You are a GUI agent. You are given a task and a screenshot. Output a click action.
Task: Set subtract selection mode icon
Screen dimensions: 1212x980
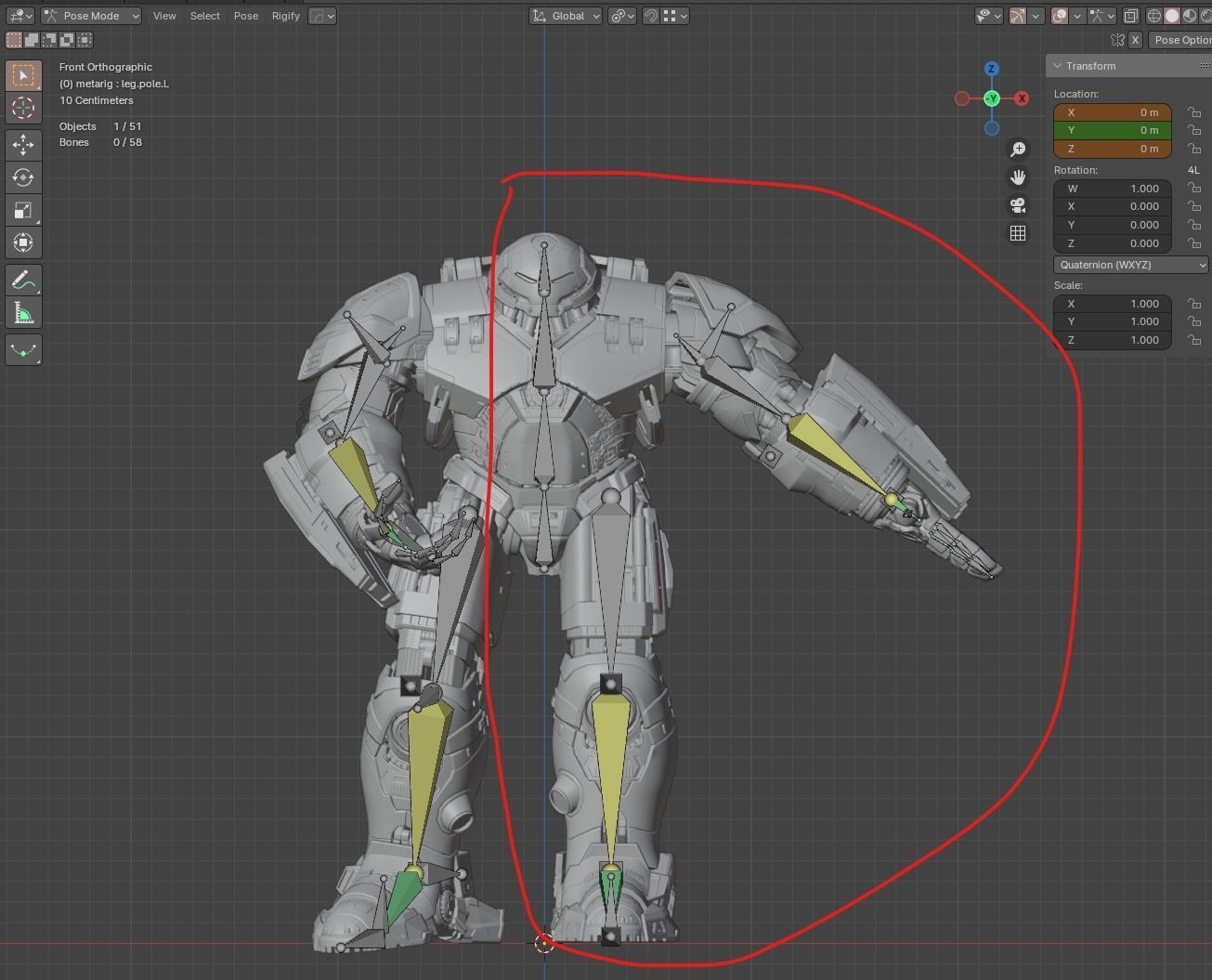[x=49, y=40]
